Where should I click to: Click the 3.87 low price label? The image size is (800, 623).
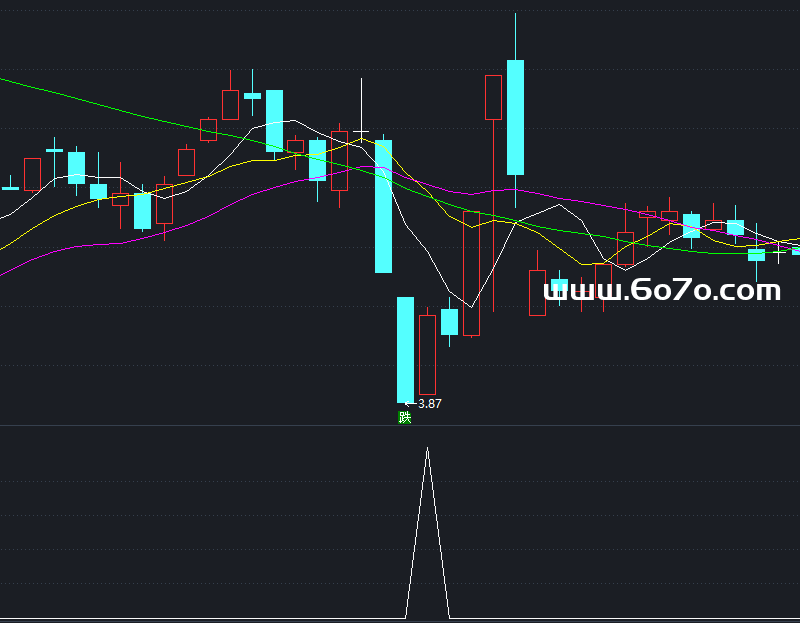pyautogui.click(x=429, y=404)
